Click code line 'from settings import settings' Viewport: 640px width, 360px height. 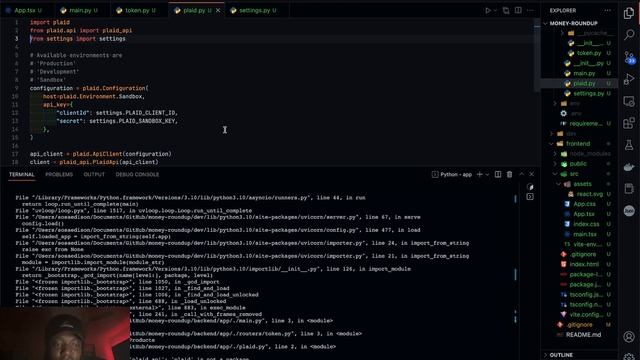pos(78,39)
